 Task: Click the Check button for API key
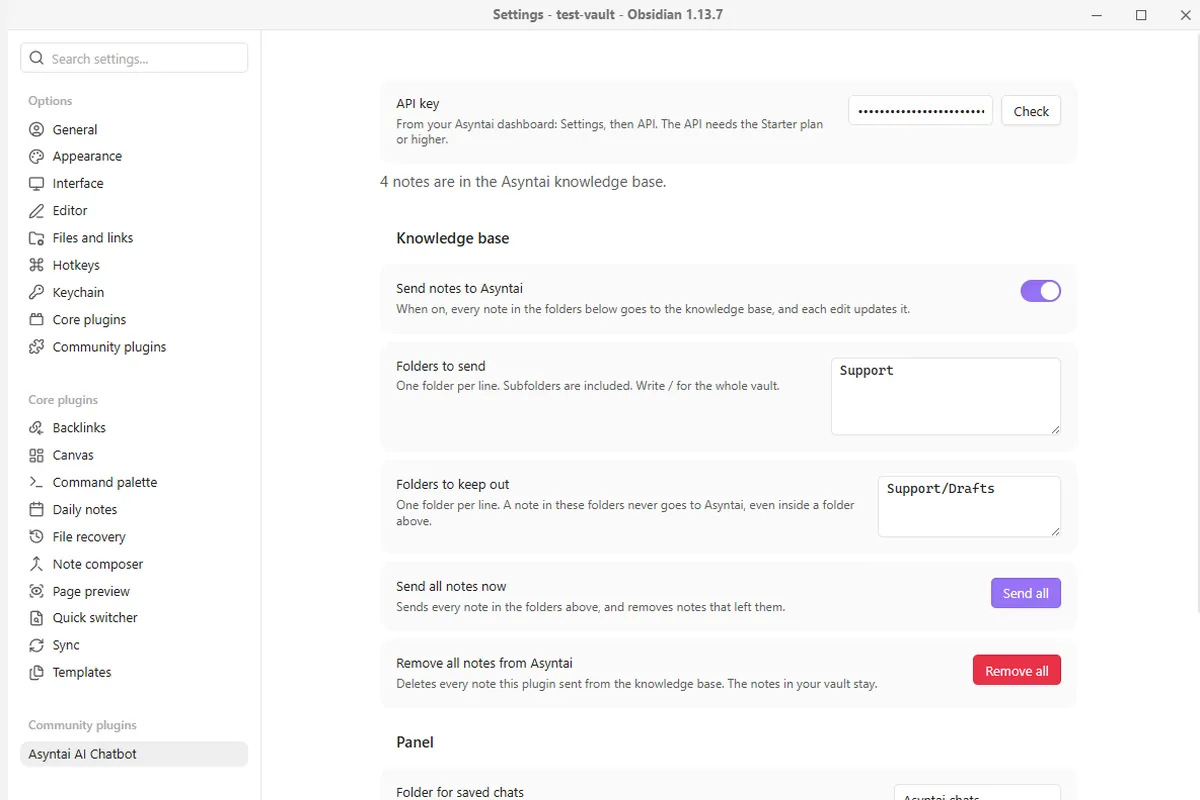tap(1031, 111)
